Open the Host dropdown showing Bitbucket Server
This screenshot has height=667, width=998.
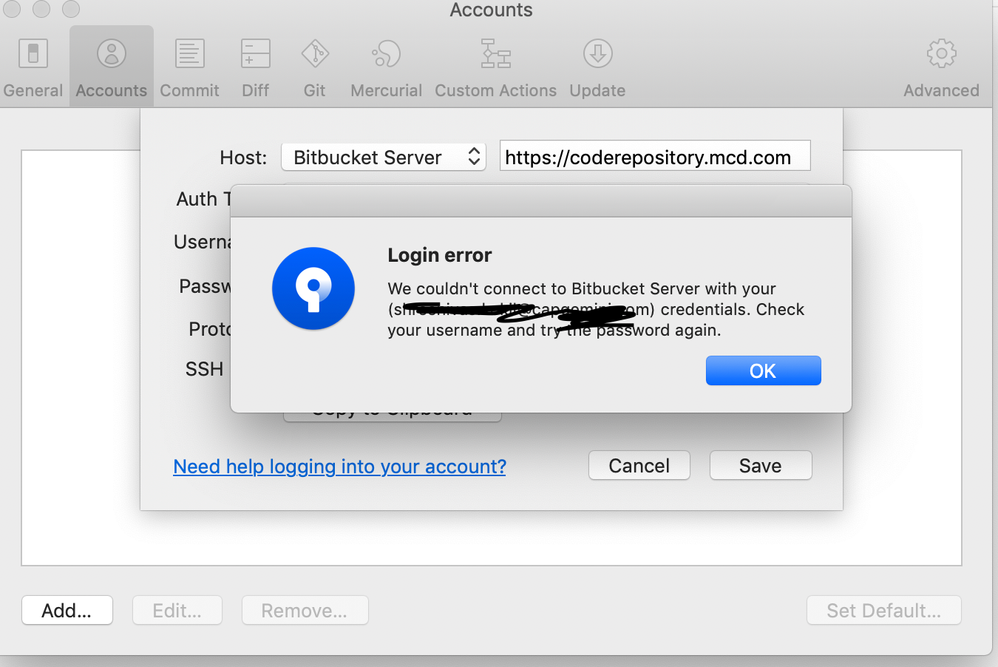tap(384, 157)
